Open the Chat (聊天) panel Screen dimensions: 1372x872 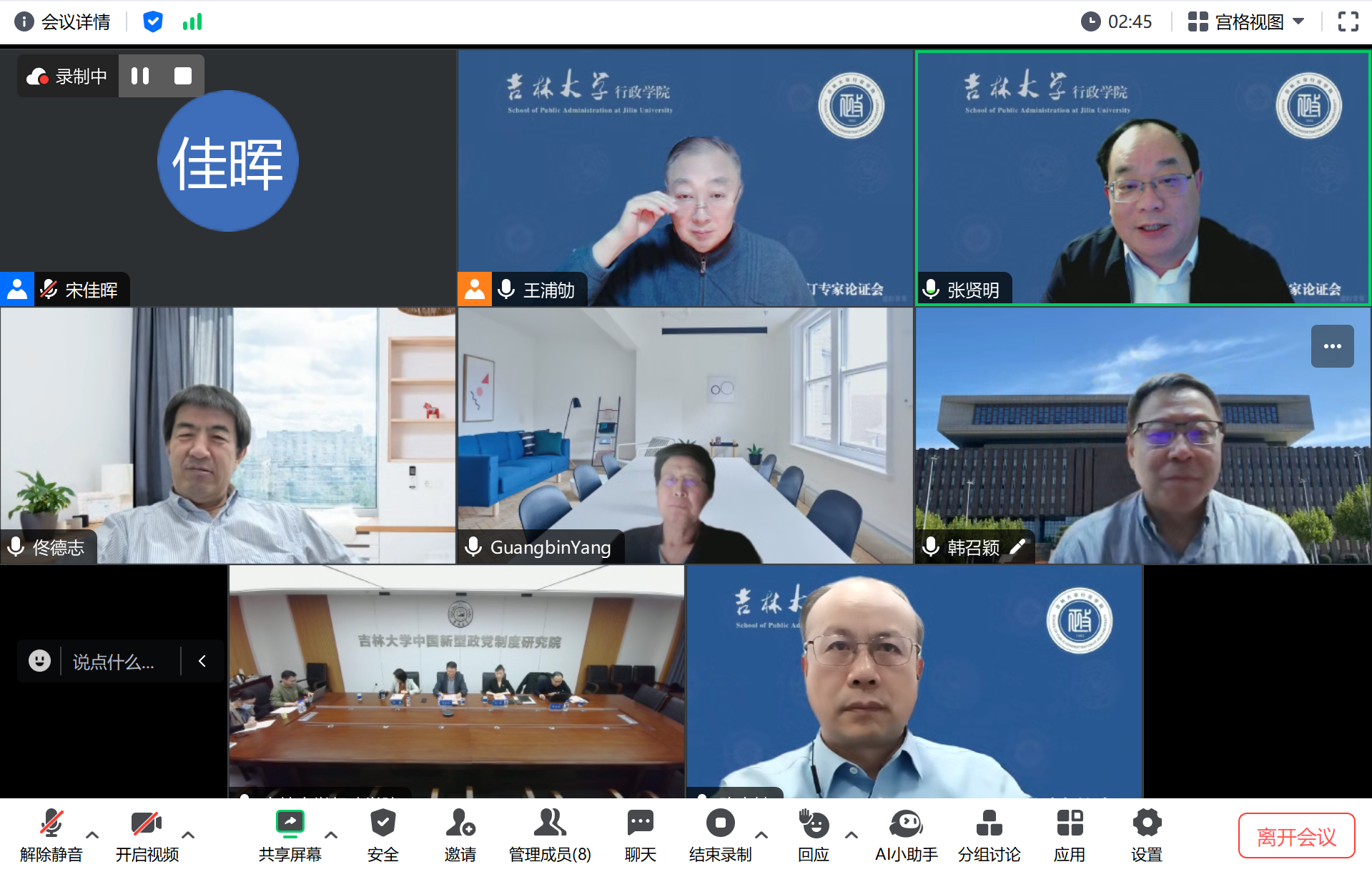pyautogui.click(x=640, y=824)
